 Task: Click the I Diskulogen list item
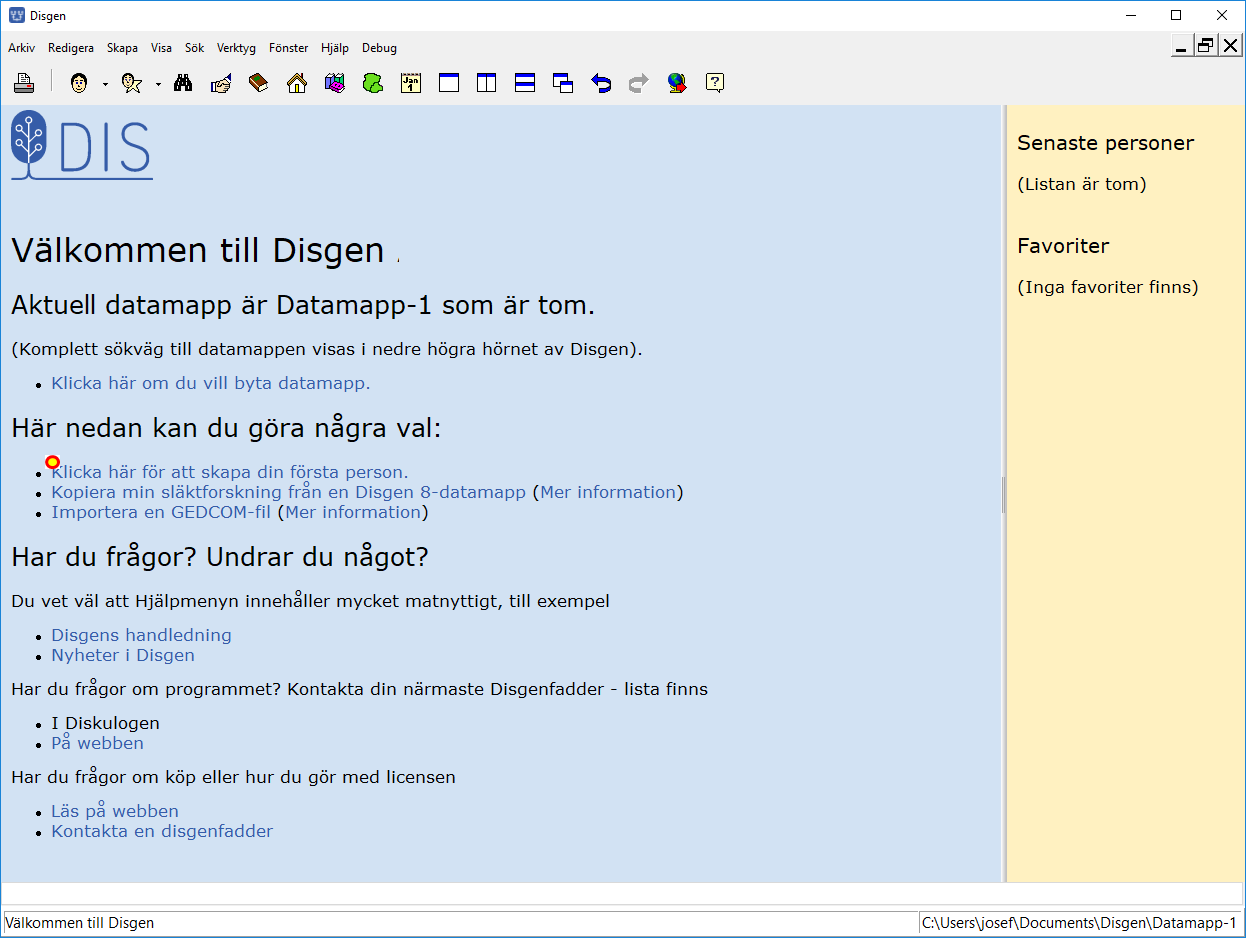coord(105,723)
